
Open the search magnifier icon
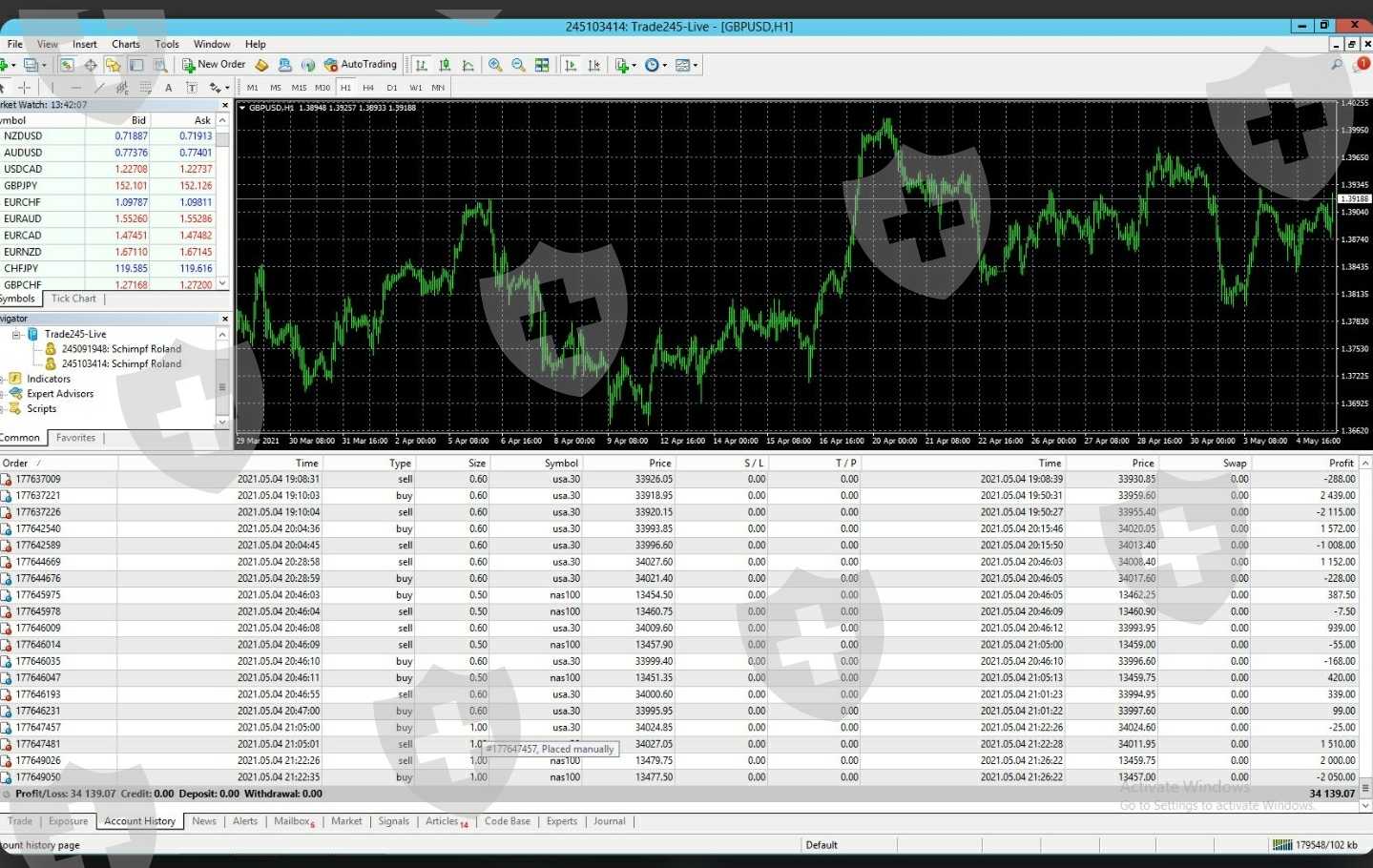[x=1336, y=65]
